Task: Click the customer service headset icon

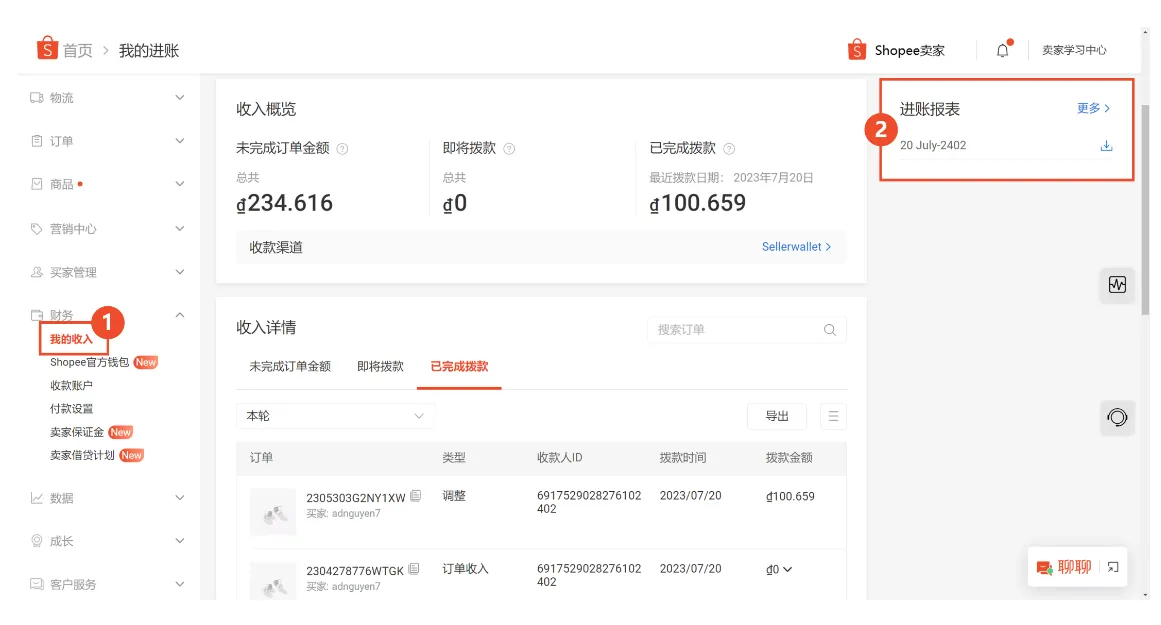Action: point(1117,418)
